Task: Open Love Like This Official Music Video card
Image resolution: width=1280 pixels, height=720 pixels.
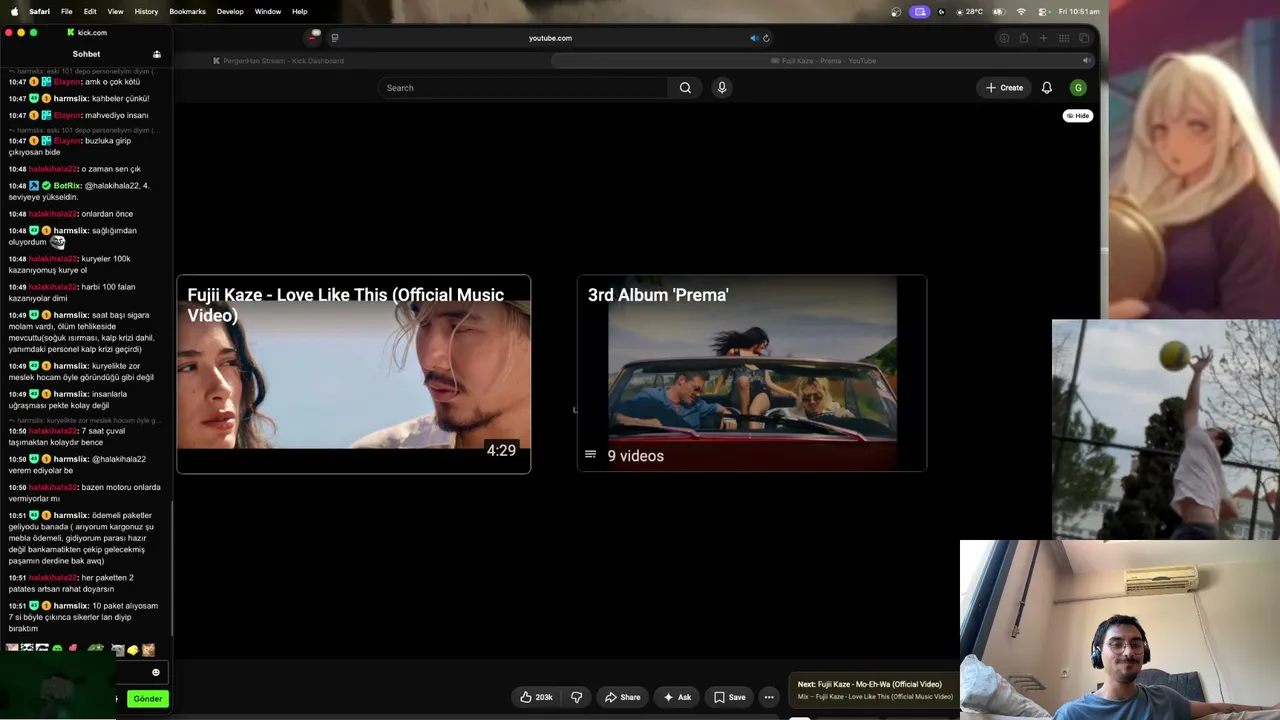Action: pyautogui.click(x=354, y=374)
